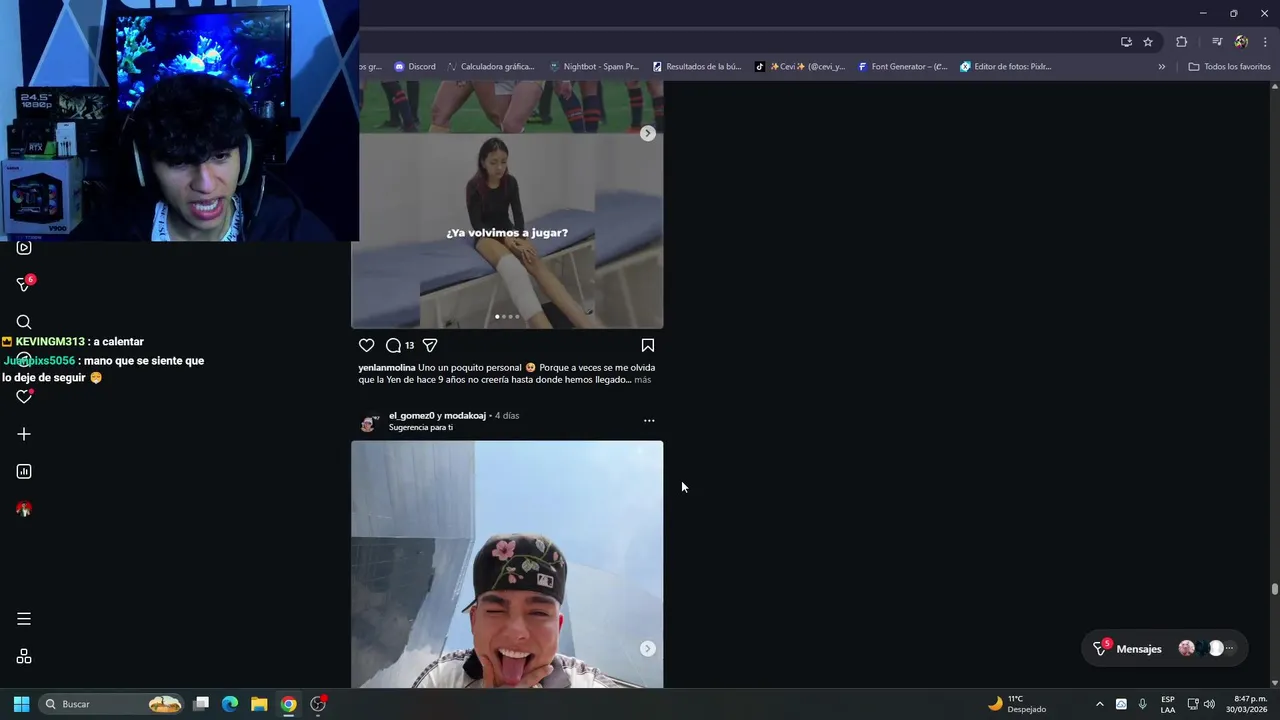Open the el_gomez0 profile link
The height and width of the screenshot is (720, 1280).
411,415
